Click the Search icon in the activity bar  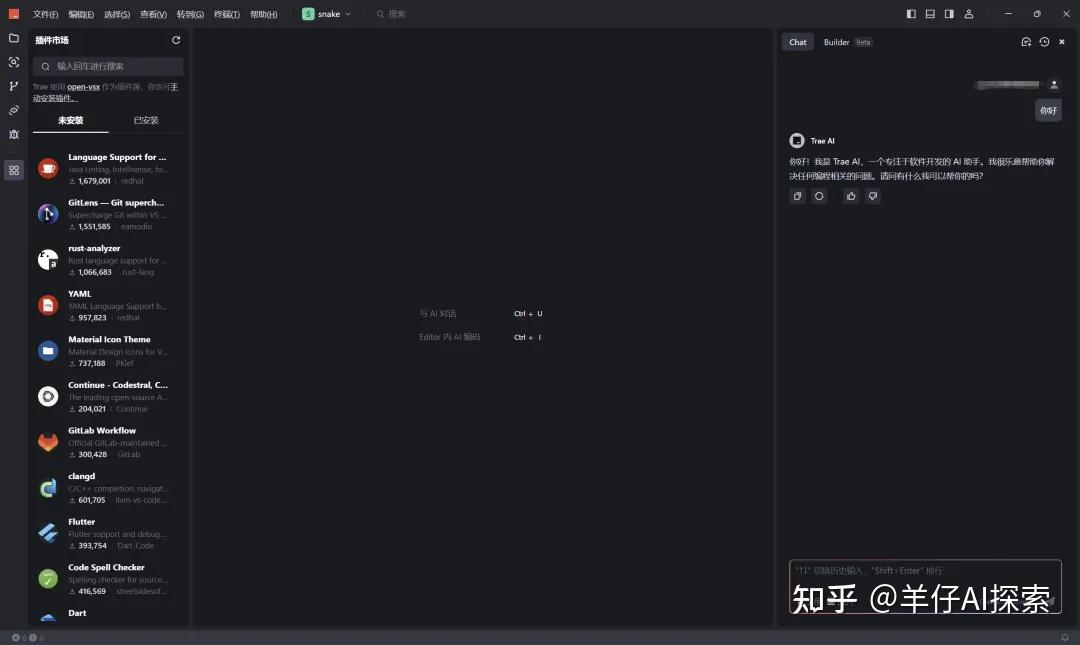point(14,62)
